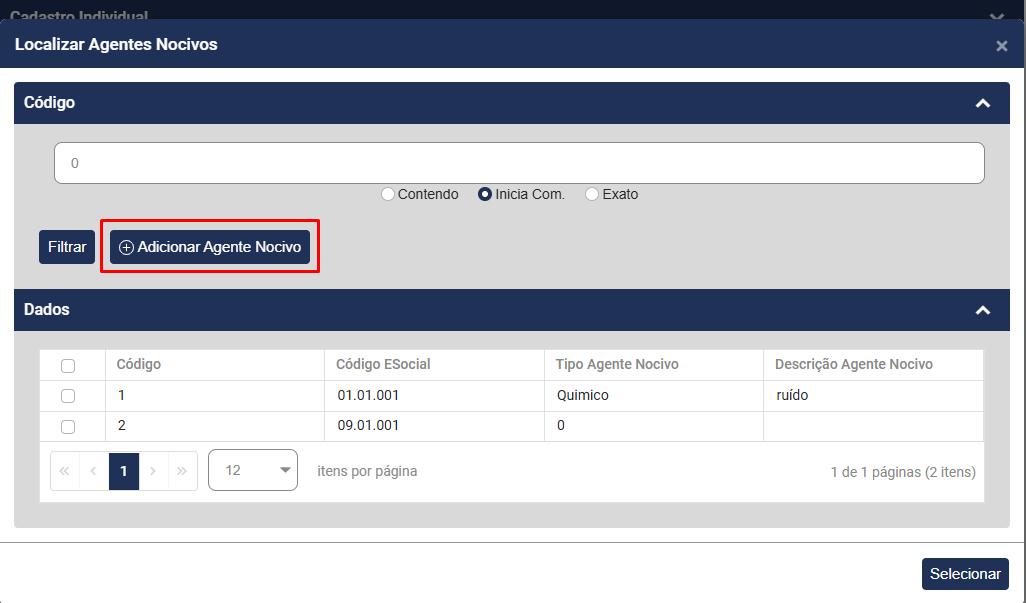
Task: Click the Filtrar button
Action: [67, 247]
